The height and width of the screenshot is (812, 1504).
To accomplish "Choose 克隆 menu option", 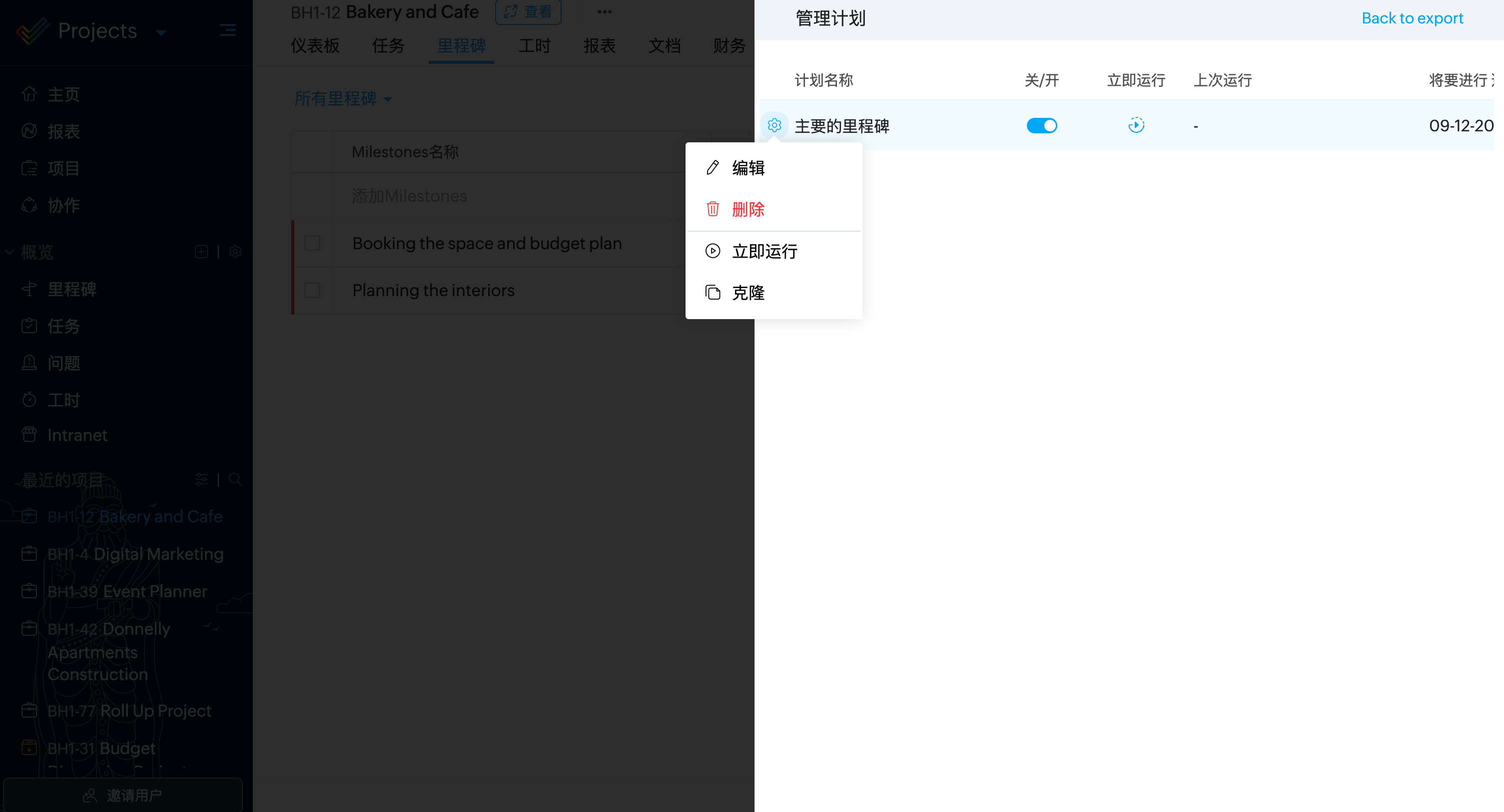I will pos(748,293).
